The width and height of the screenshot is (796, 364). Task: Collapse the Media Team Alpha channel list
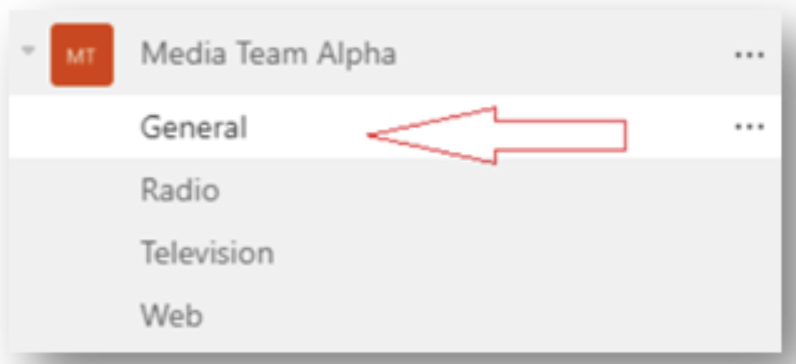[x=28, y=50]
